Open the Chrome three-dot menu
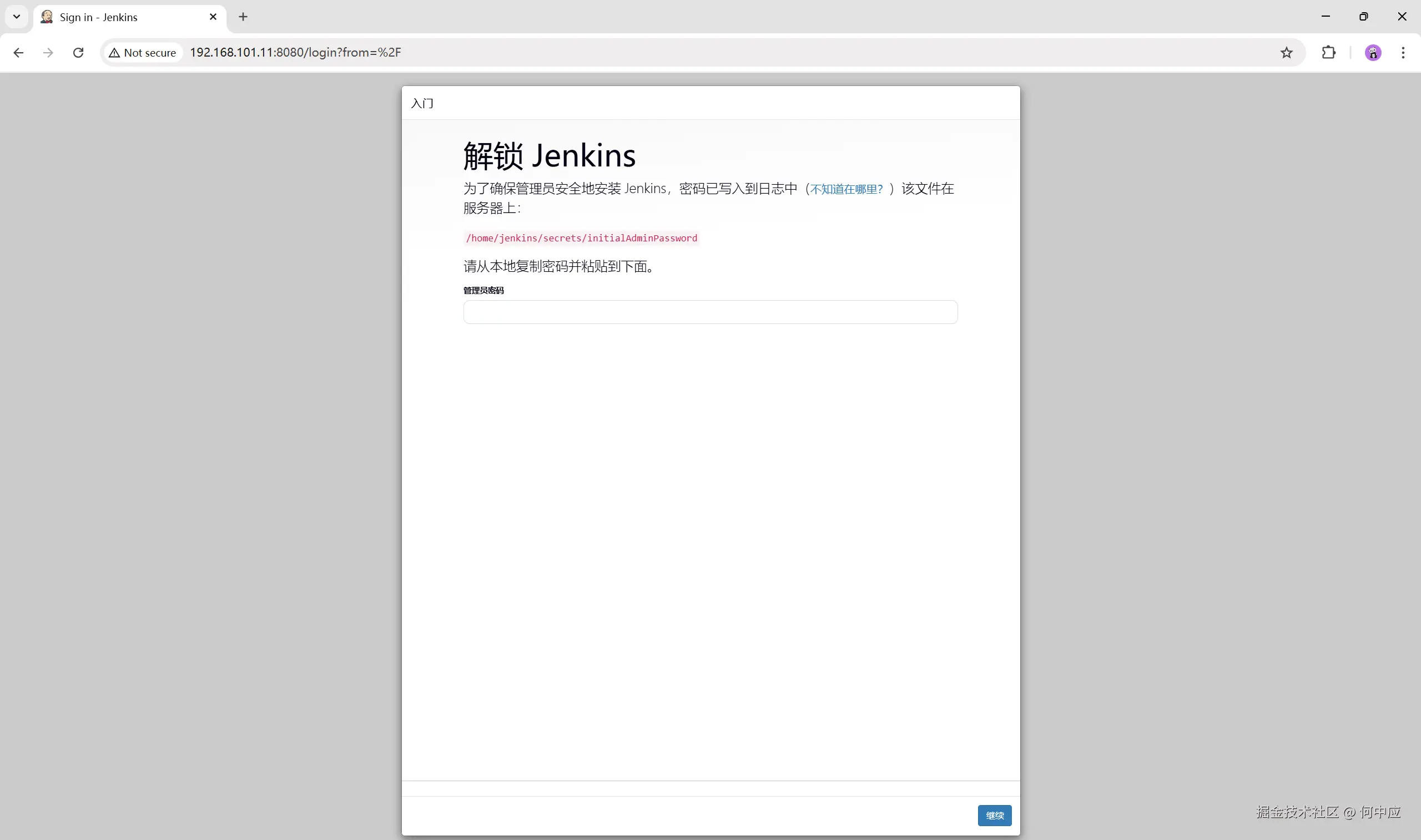This screenshot has width=1421, height=840. [1403, 52]
